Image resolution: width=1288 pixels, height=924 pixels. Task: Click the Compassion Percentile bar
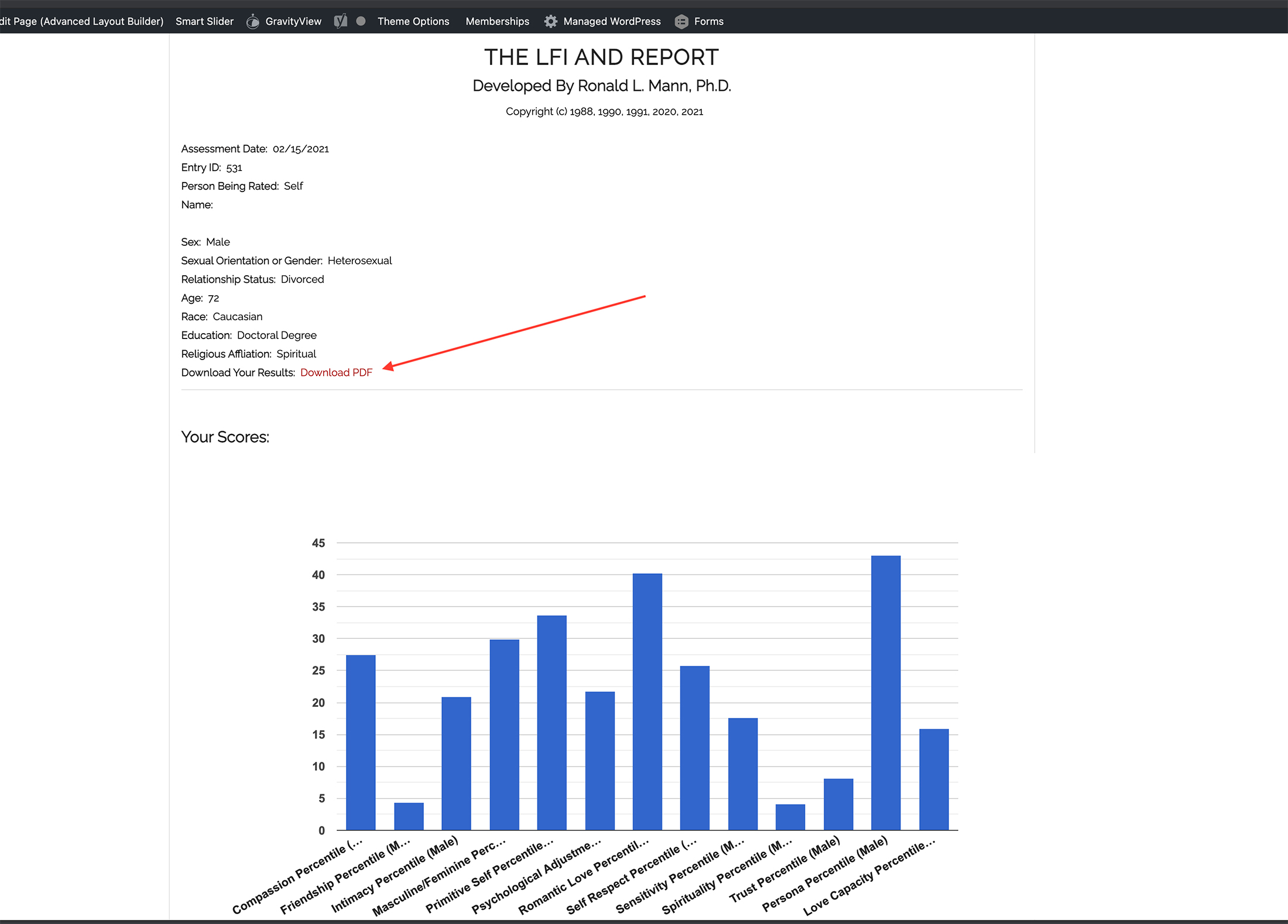(x=361, y=742)
